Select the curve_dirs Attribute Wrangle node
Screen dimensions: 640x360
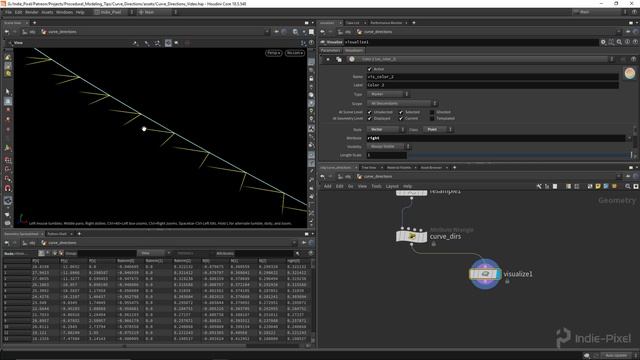(411, 236)
